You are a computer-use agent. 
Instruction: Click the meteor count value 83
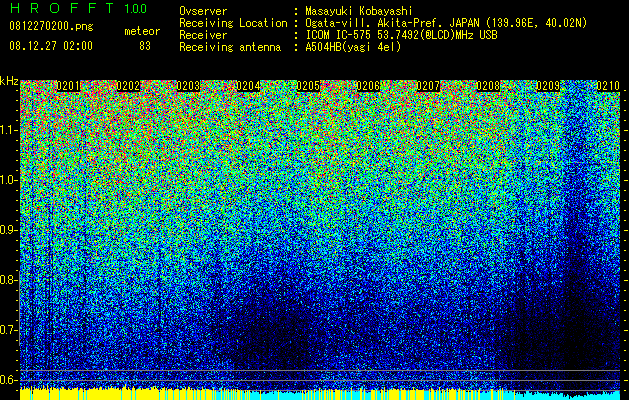coord(145,46)
